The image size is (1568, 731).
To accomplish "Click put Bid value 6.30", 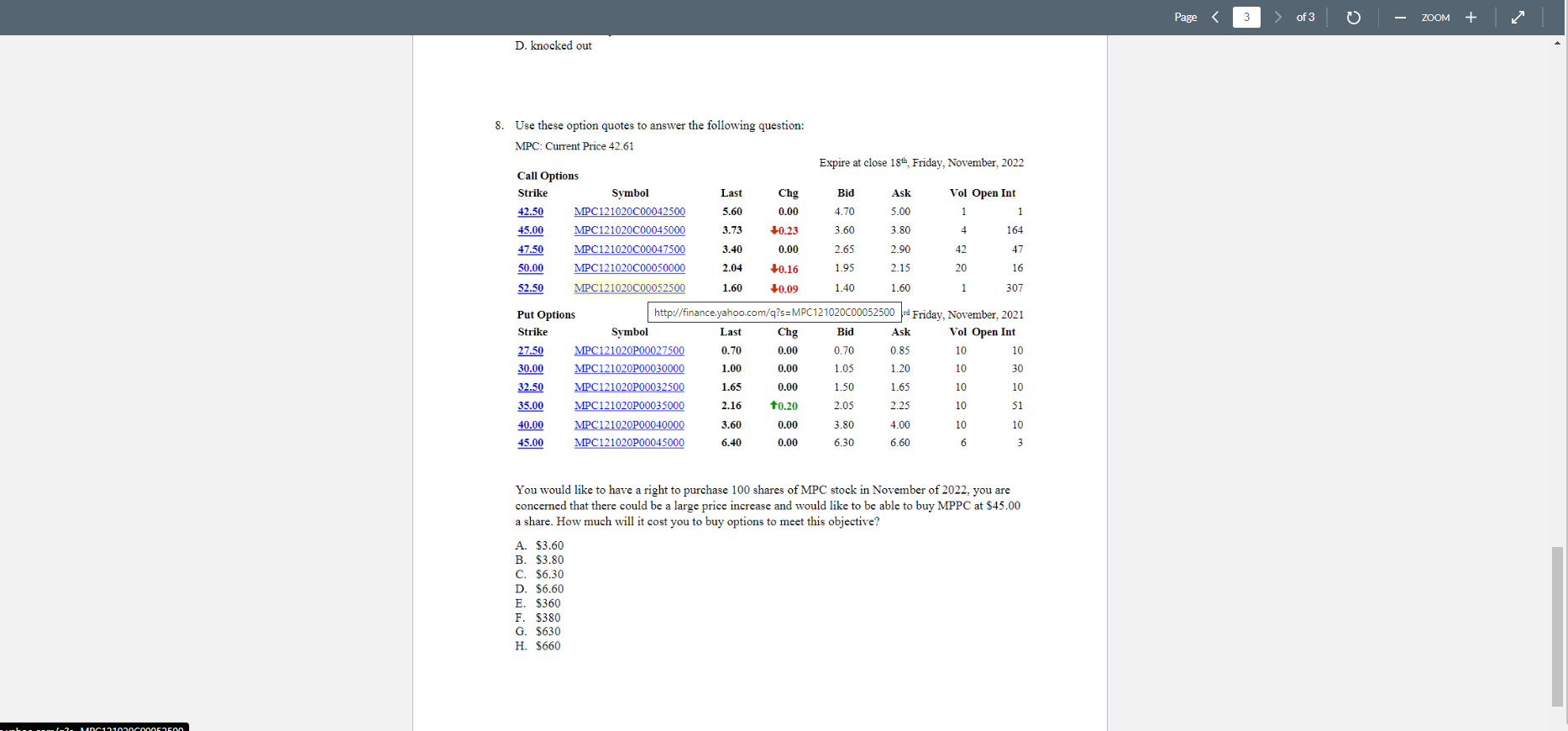I will tap(844, 443).
